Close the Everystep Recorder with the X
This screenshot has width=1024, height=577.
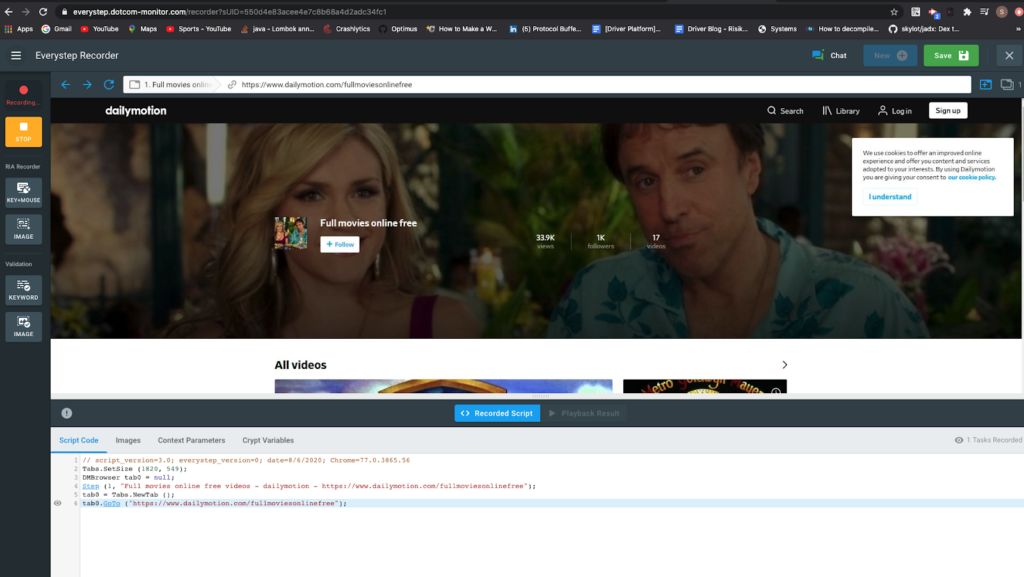(1009, 55)
